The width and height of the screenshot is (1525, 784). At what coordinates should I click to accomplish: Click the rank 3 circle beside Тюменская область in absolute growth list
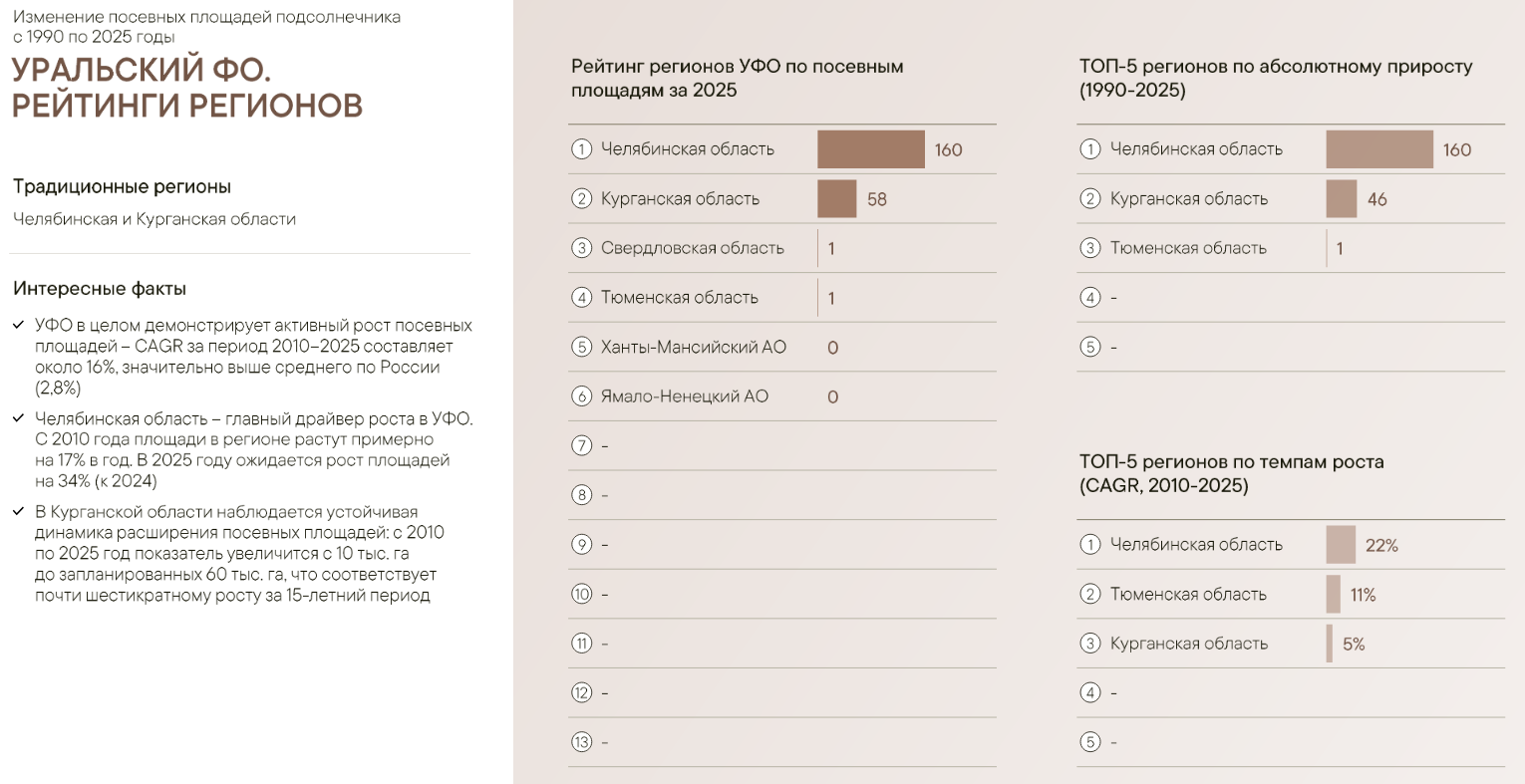(x=1090, y=248)
